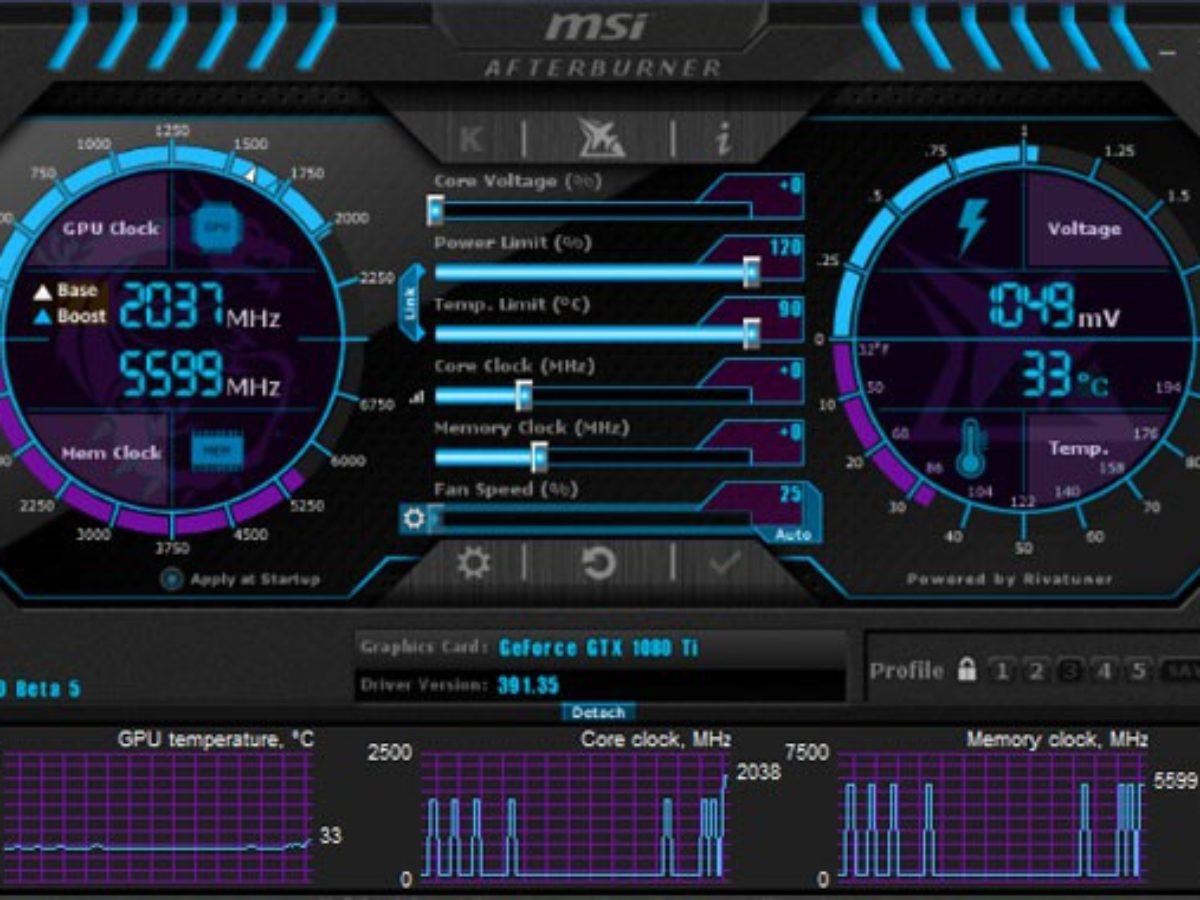Select profile slot 4
1200x900 pixels.
click(1104, 671)
